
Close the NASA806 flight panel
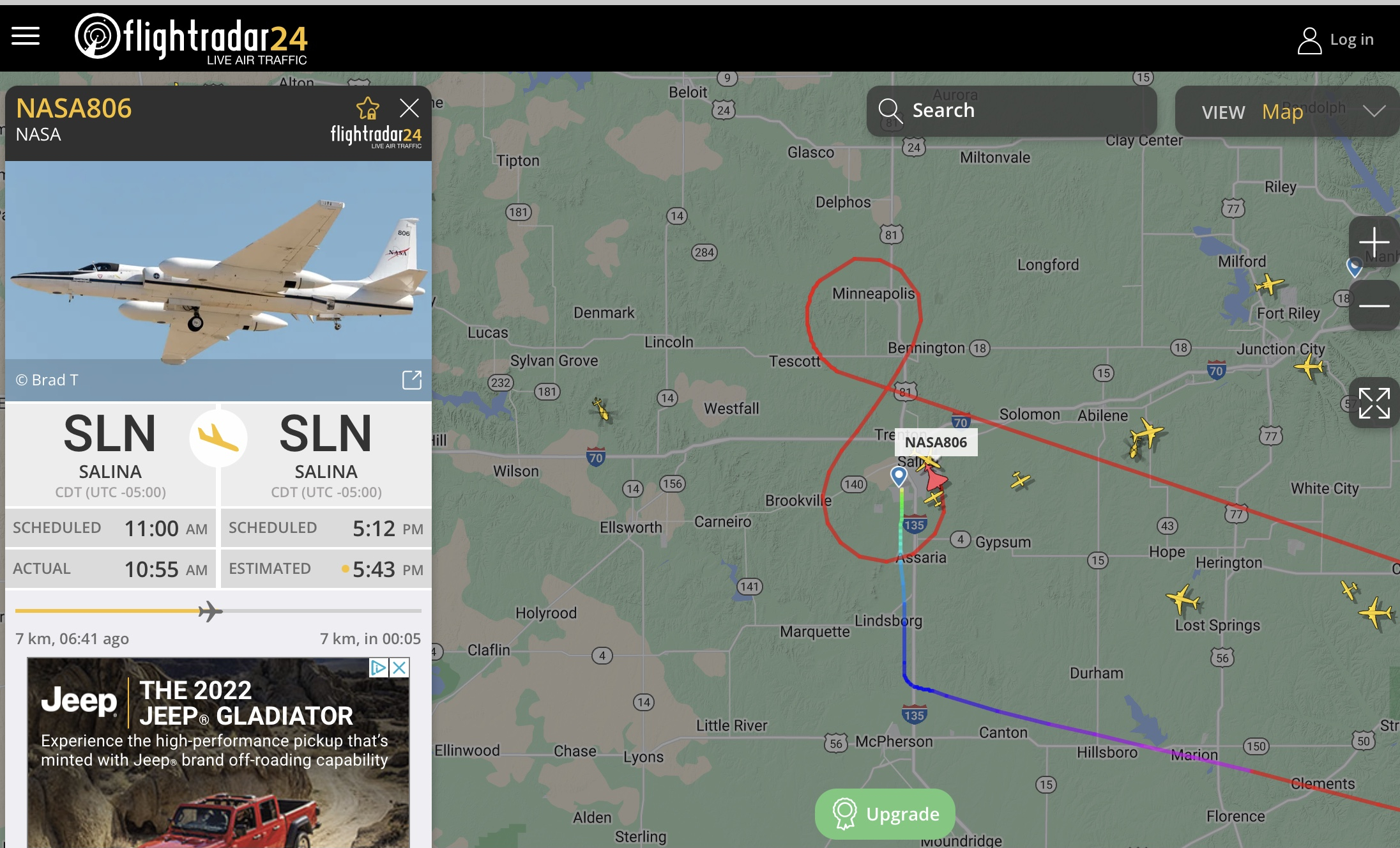[x=409, y=108]
